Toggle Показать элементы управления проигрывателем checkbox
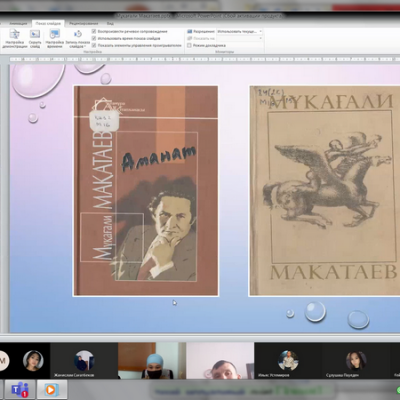Screen dimensions: 400x400 point(94,45)
